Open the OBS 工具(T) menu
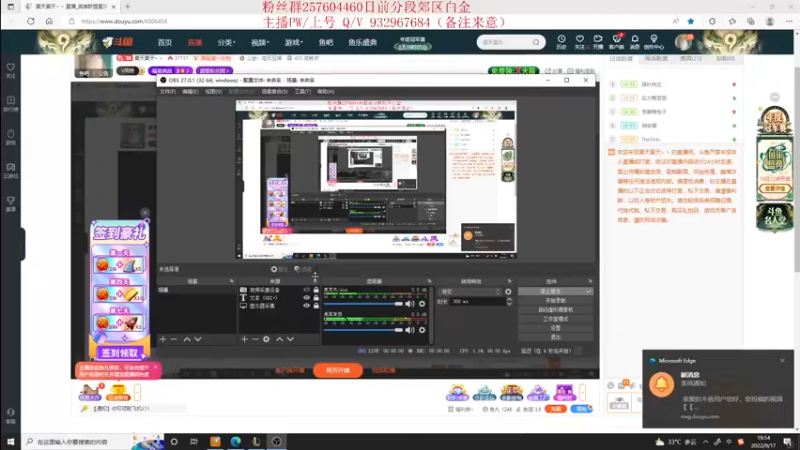The width and height of the screenshot is (800, 450). 303,92
